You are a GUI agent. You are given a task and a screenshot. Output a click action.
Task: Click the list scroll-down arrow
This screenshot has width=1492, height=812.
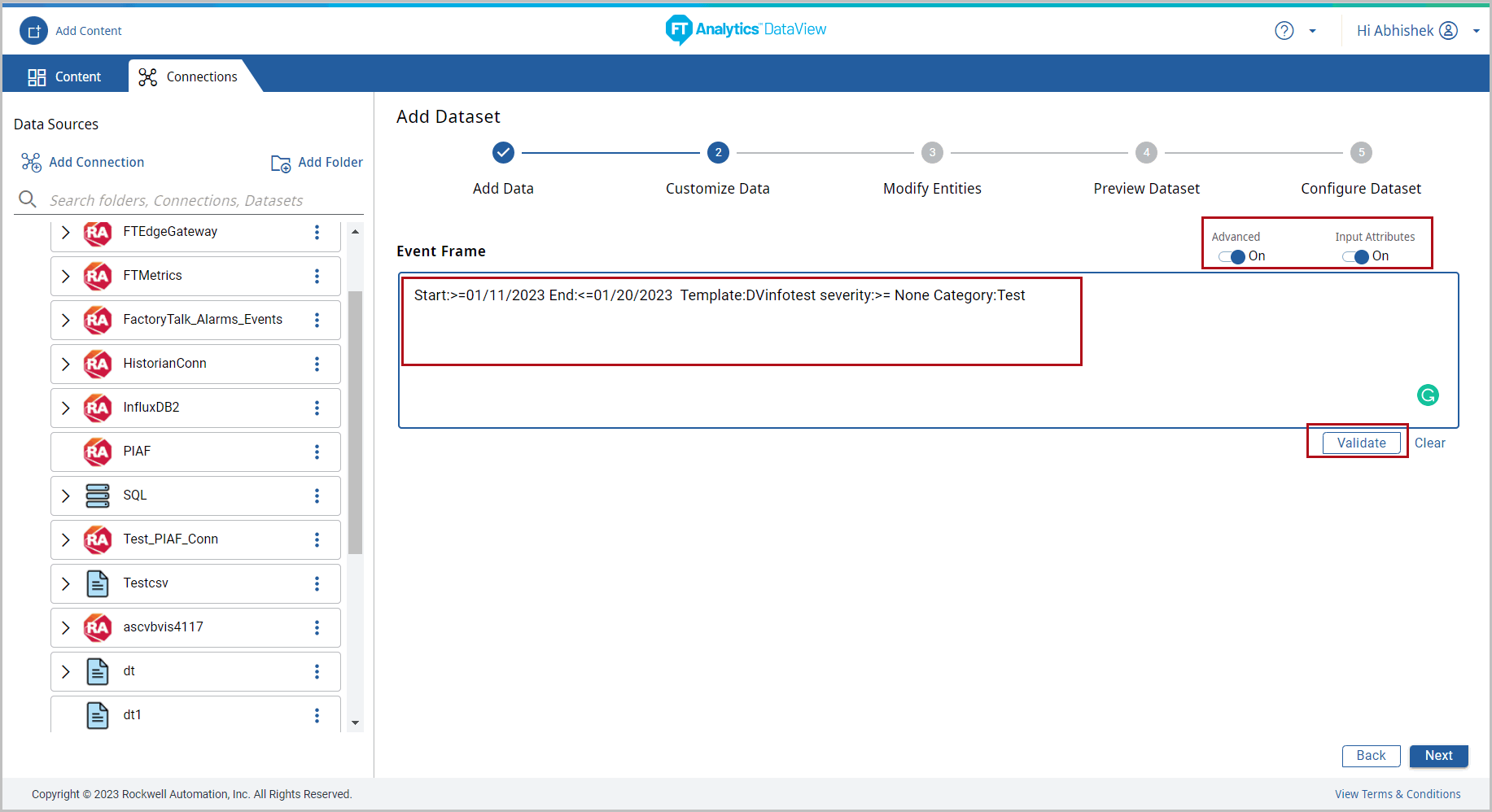coord(355,723)
